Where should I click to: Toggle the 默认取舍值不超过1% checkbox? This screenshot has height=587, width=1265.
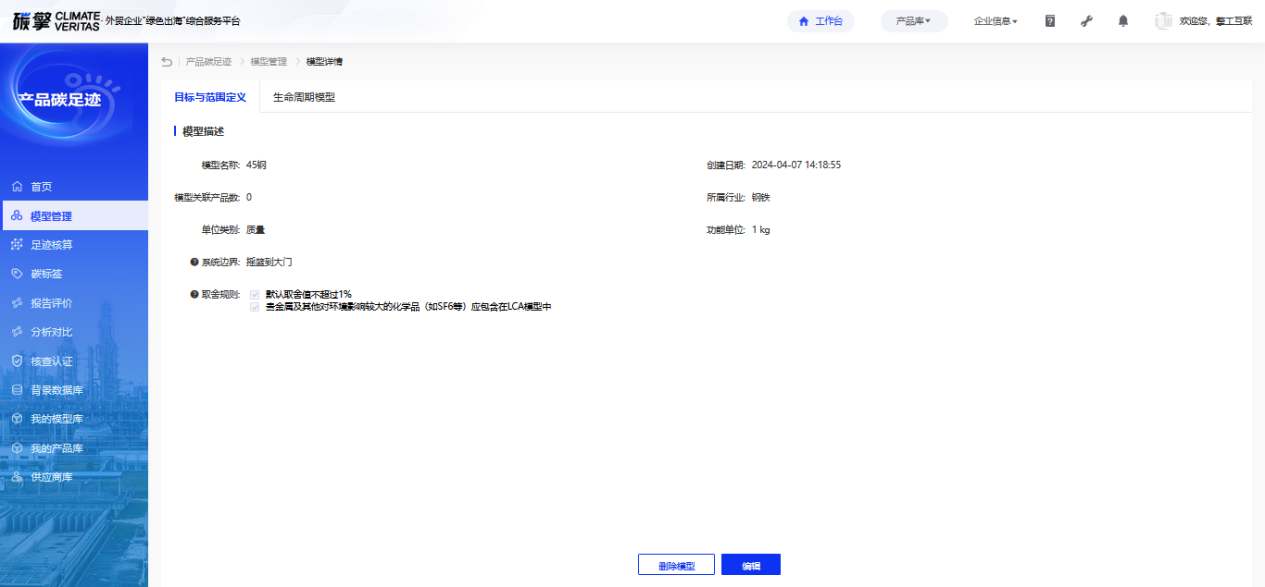255,295
